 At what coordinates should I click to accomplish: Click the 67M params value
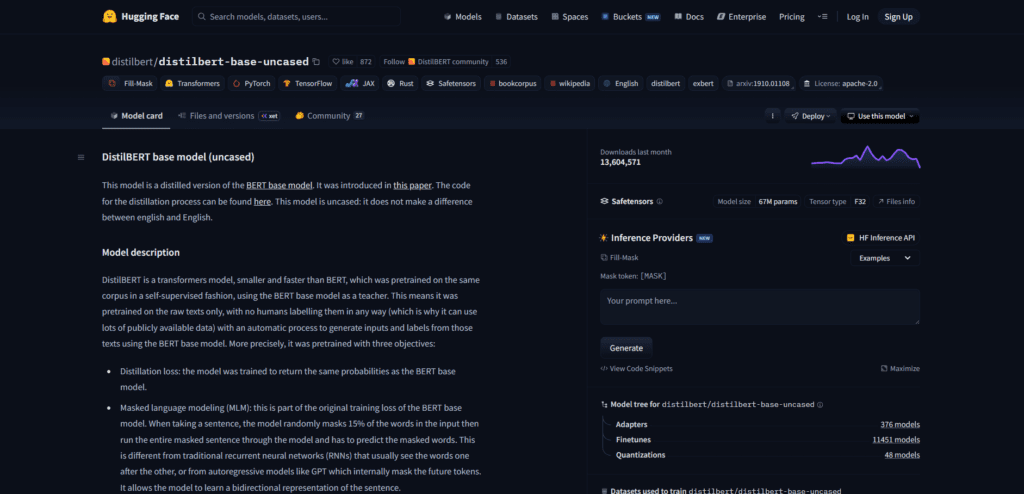tap(778, 201)
